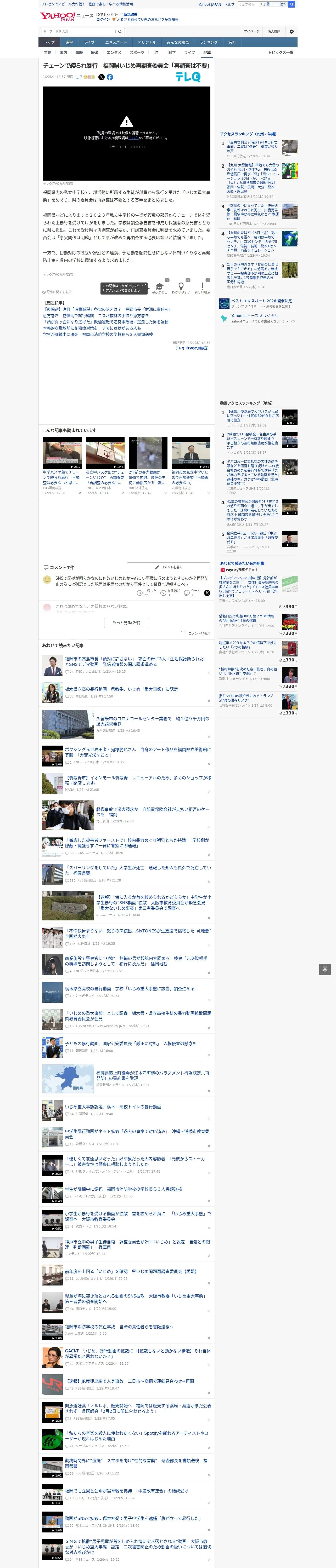Open related link 恵方巻き 物価高で試行錯誤
This screenshot has height=1568, width=336.
coord(96,316)
